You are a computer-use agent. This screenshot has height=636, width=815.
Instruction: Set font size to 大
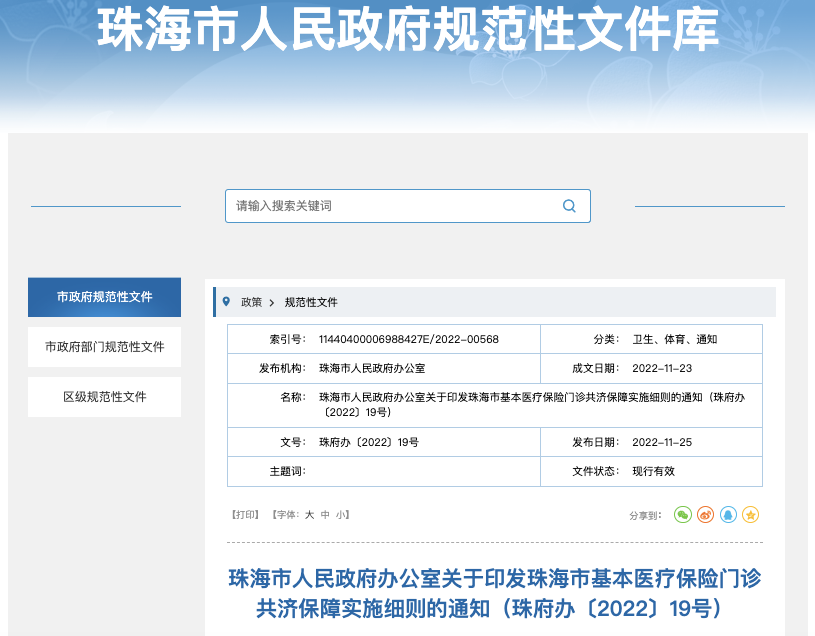[x=312, y=513]
